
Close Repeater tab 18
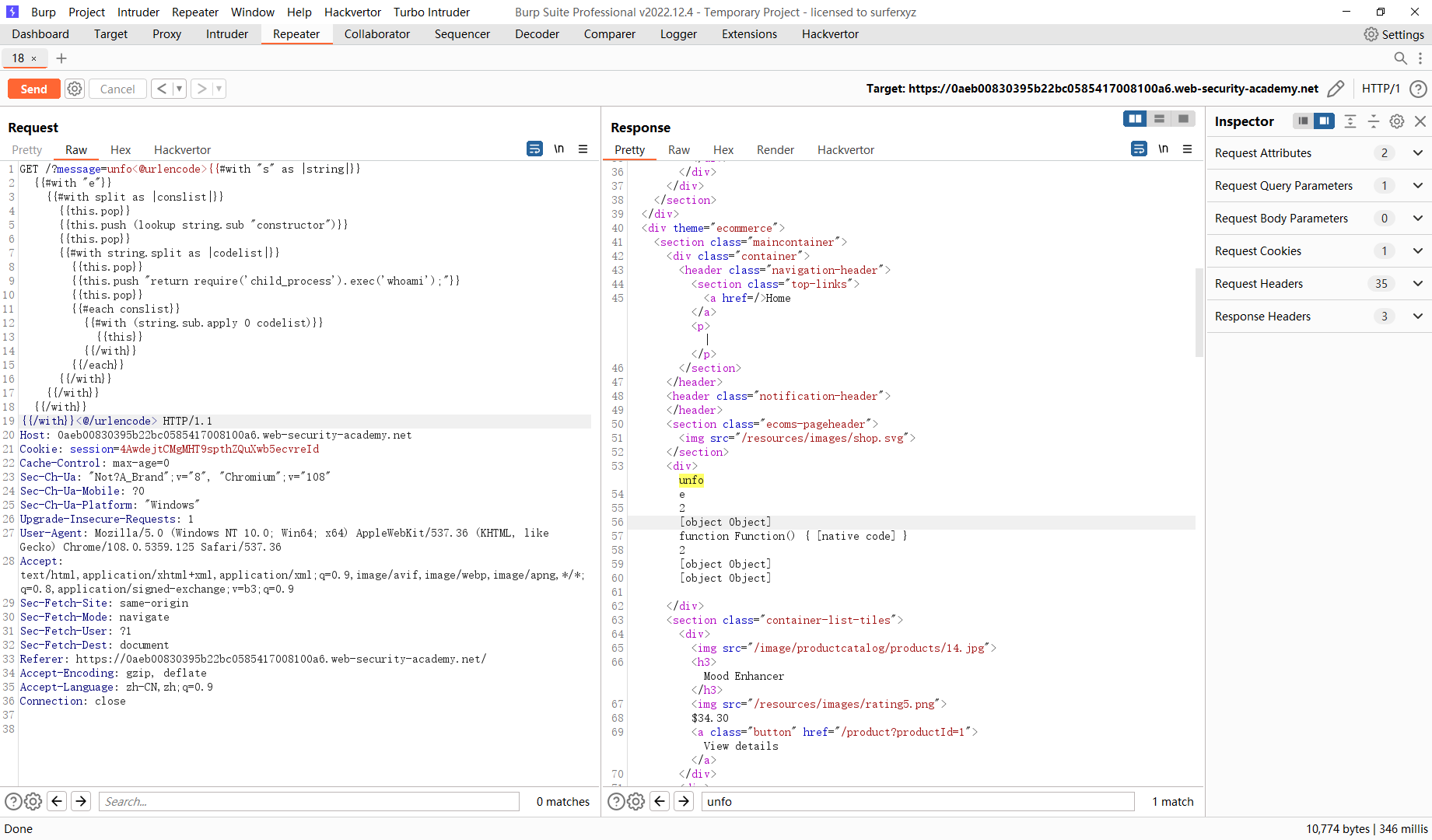[x=33, y=58]
